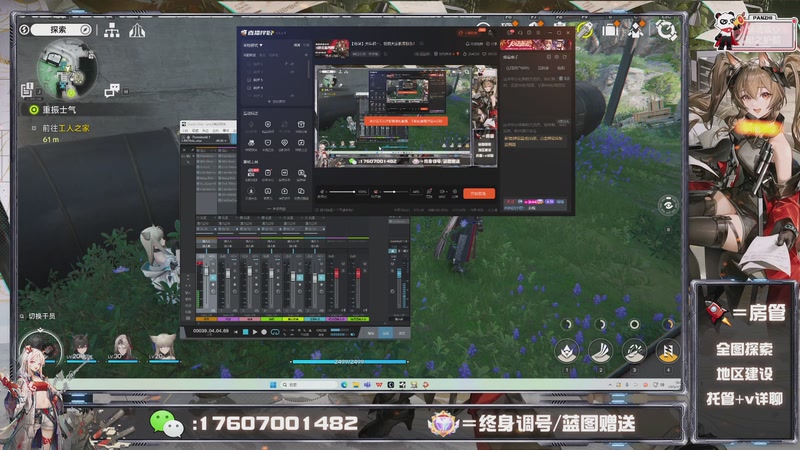Click the headset support icon in streaming app title bar
The image size is (800, 450).
pos(520,33)
